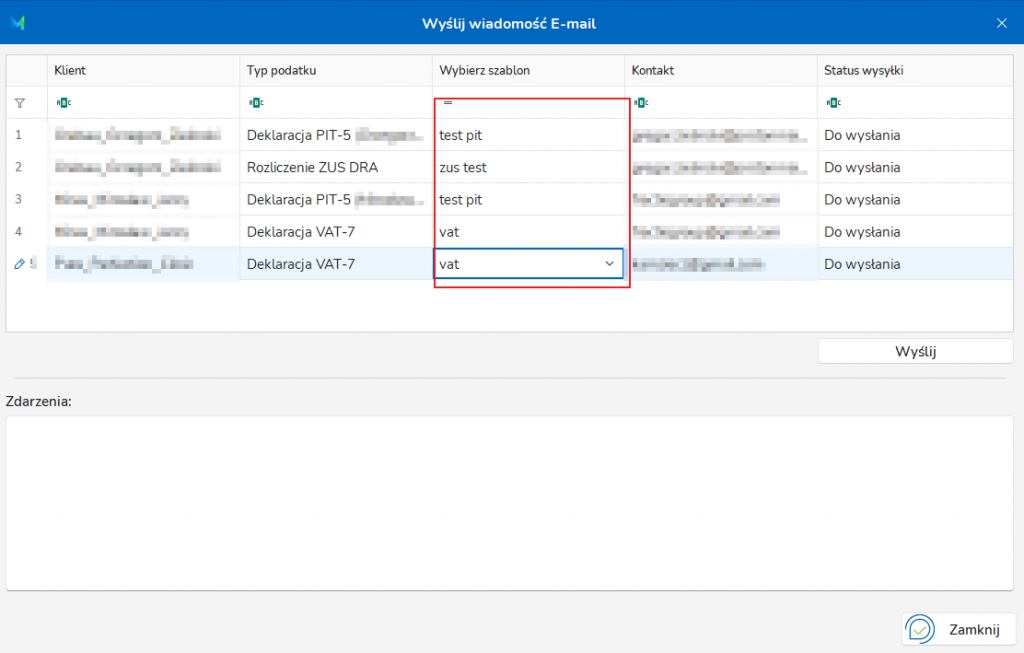Viewport: 1024px width, 653px height.
Task: Click the Wyślij button
Action: tap(916, 351)
